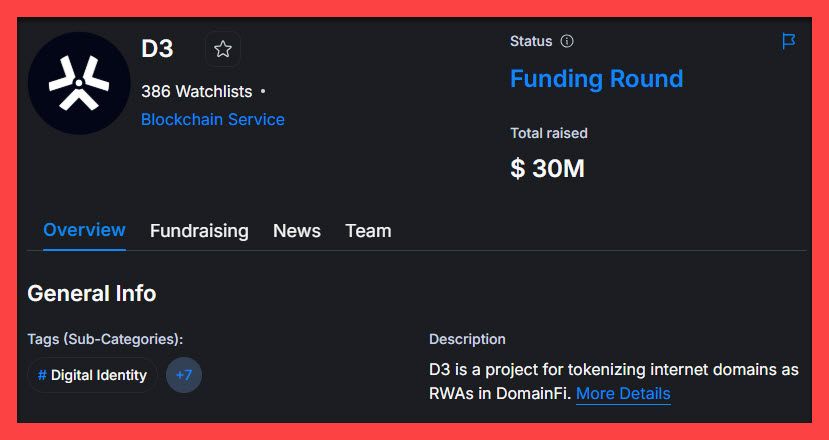The image size is (829, 440).
Task: Expand the +7 more tags badge
Action: [184, 375]
